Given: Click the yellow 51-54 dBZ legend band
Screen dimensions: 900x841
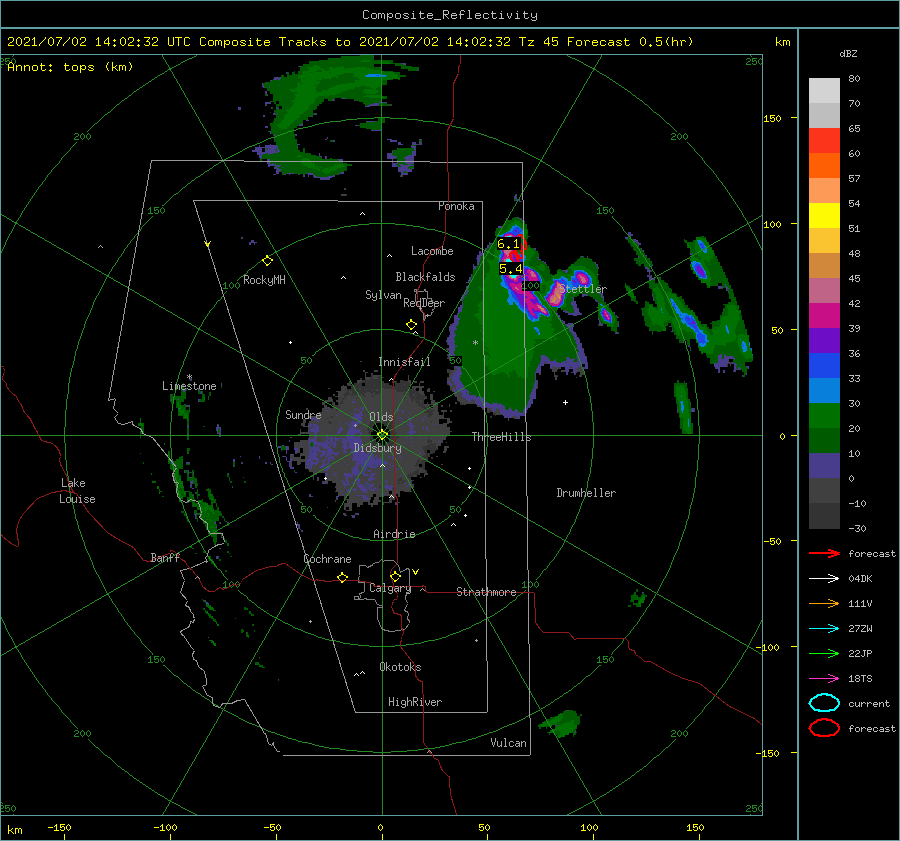Looking at the screenshot, I should tap(824, 216).
